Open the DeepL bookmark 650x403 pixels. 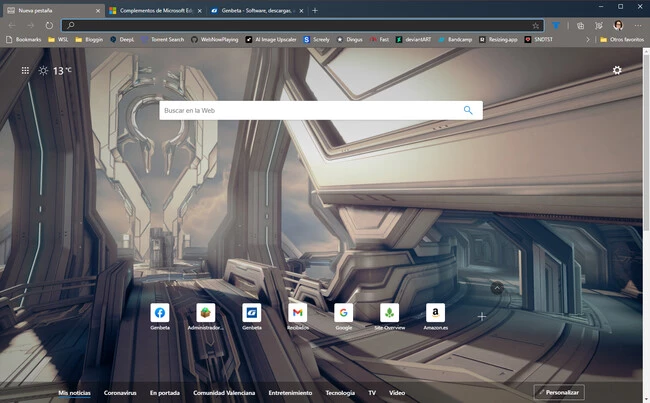point(120,39)
